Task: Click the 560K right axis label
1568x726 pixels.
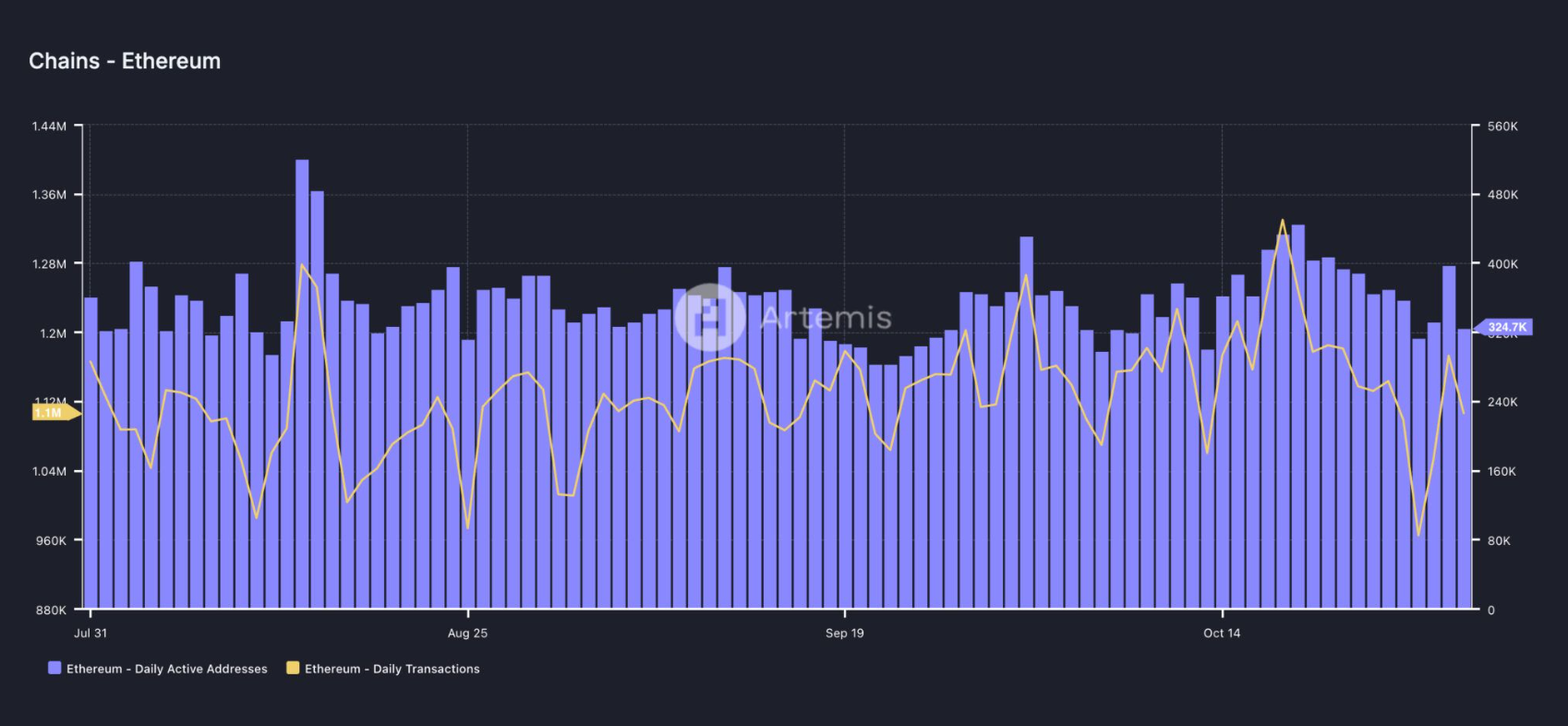Action: pos(1502,126)
